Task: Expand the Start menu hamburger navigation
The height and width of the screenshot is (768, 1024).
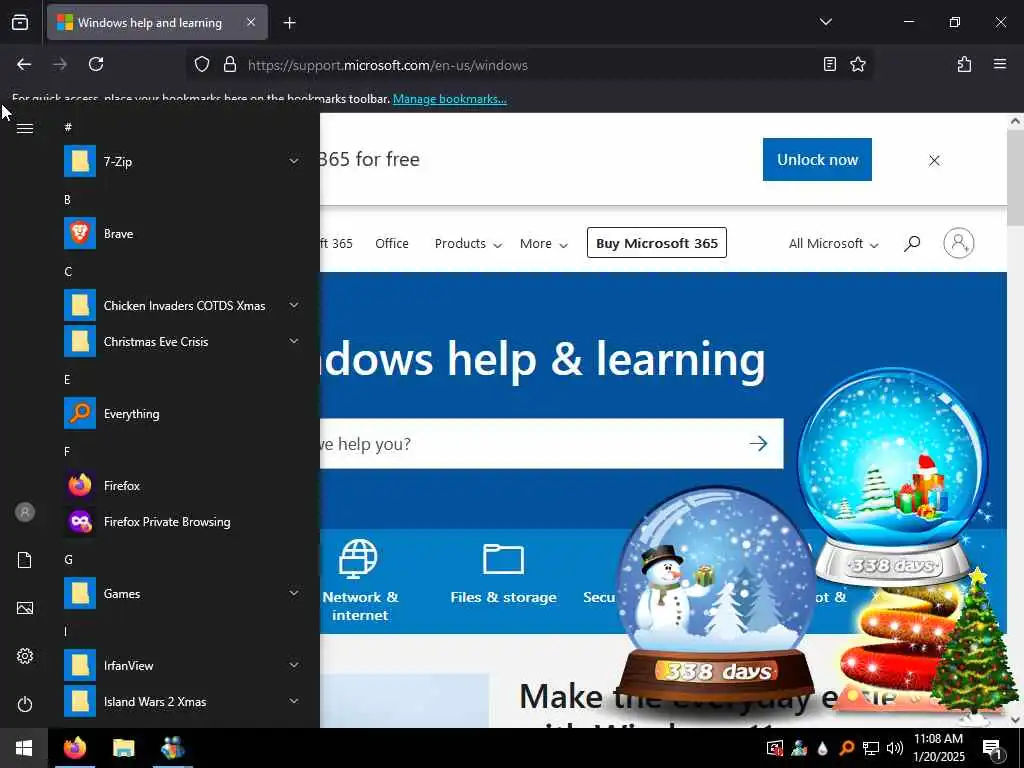Action: 25,128
